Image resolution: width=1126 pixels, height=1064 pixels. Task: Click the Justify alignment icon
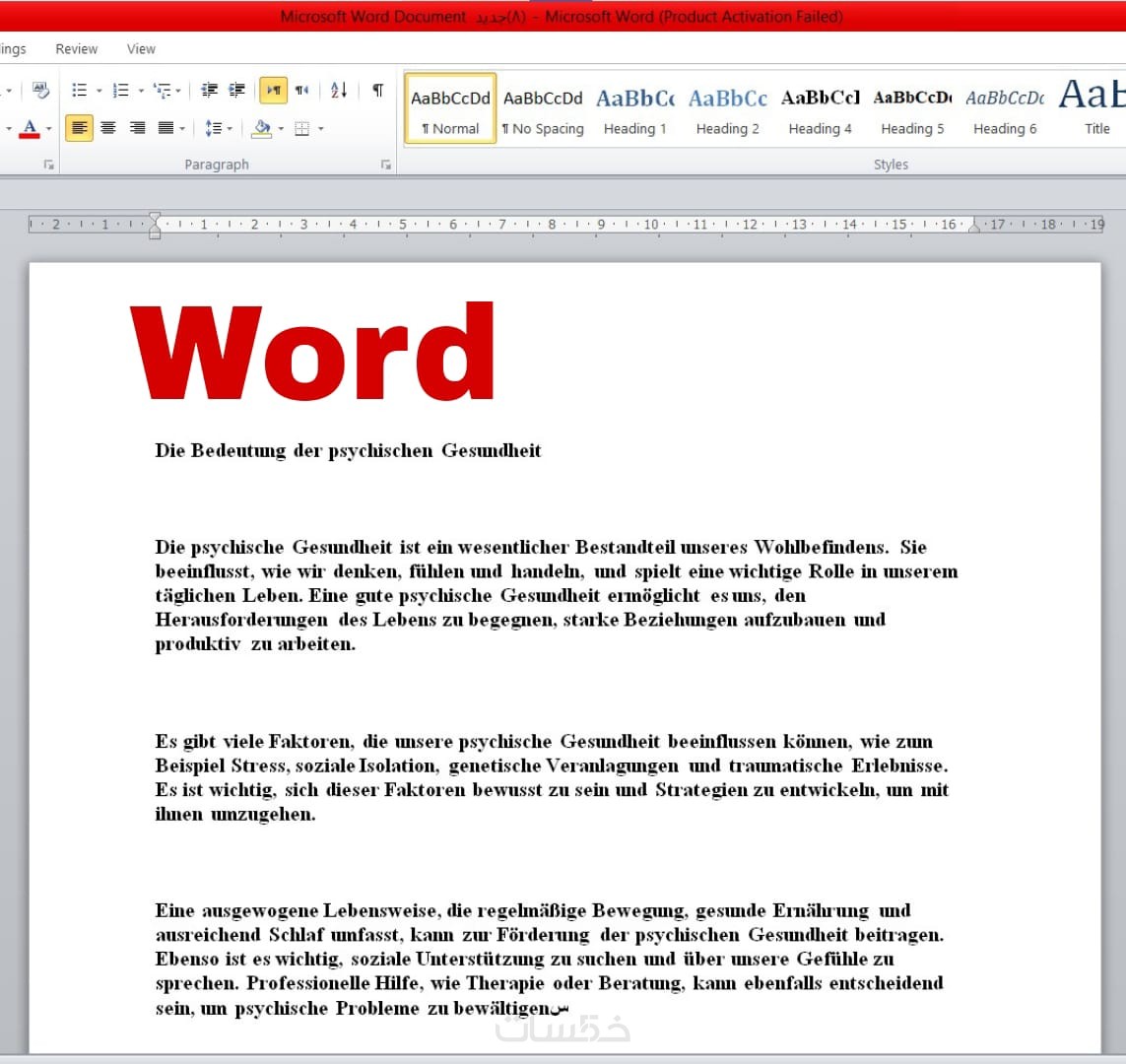pyautogui.click(x=166, y=128)
